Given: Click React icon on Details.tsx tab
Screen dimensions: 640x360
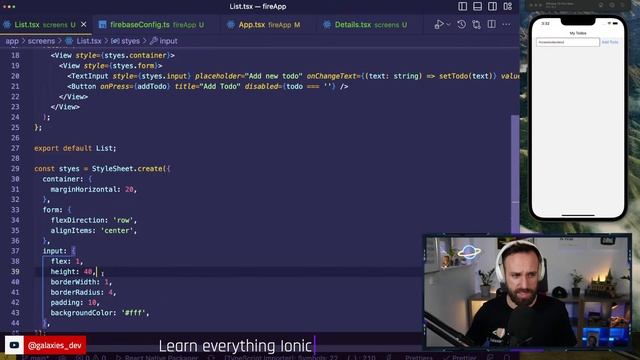Looking at the screenshot, I should 327,24.
